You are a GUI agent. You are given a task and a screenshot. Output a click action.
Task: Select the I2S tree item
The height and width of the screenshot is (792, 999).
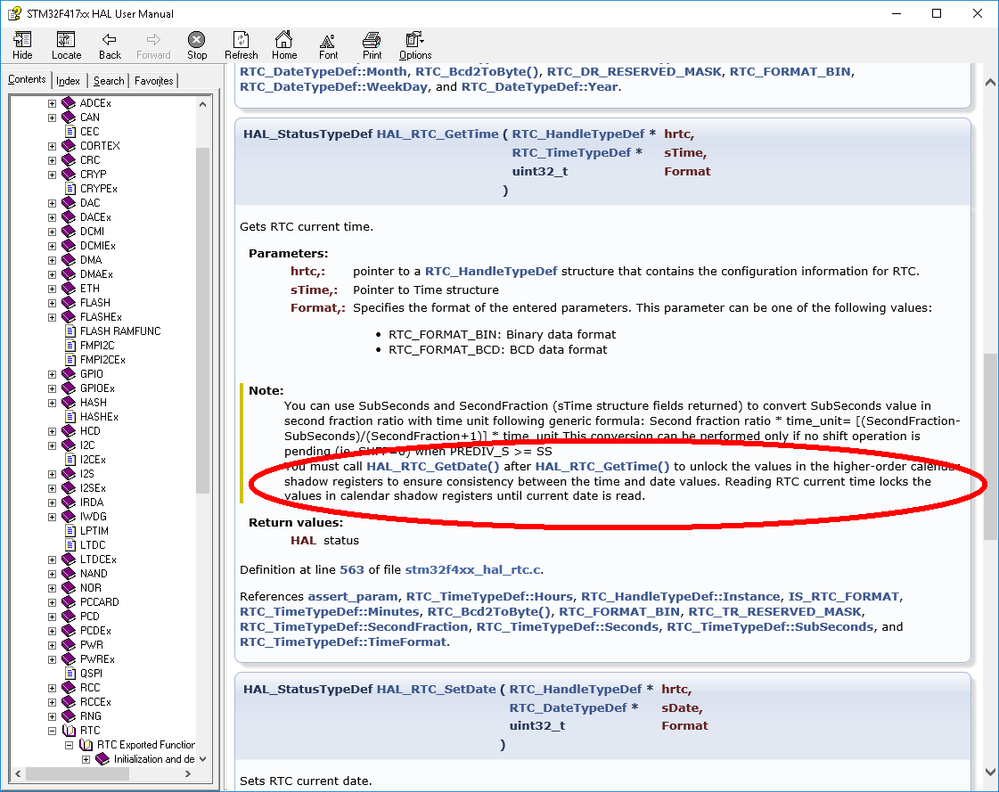pyautogui.click(x=87, y=474)
